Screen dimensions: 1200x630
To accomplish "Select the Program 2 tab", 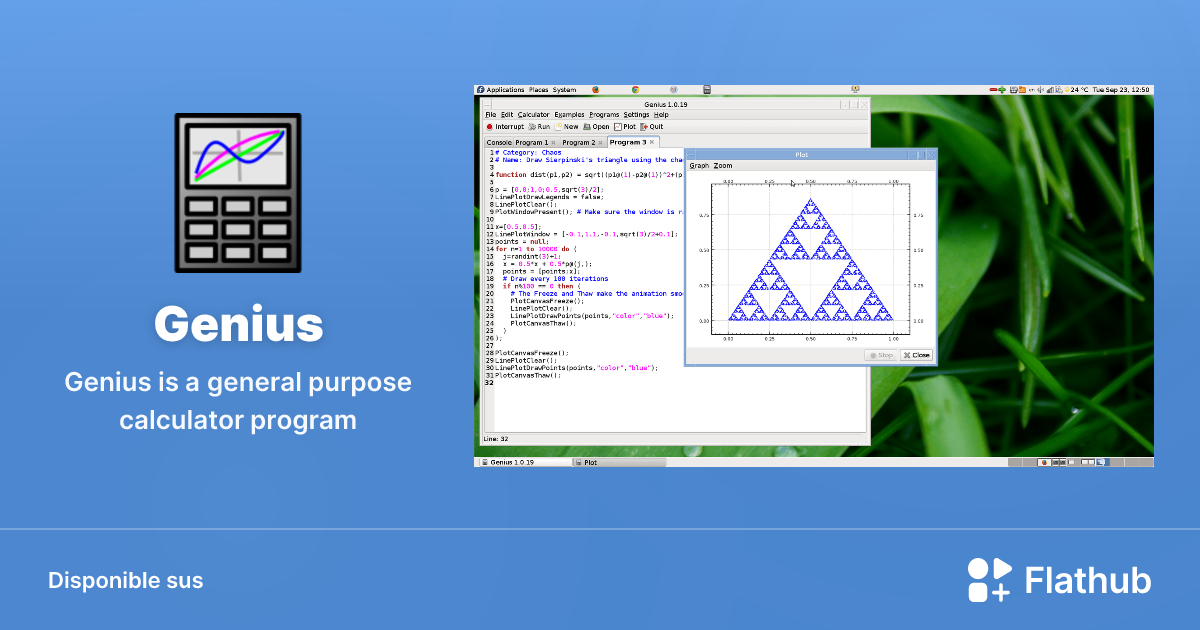I will pos(579,141).
